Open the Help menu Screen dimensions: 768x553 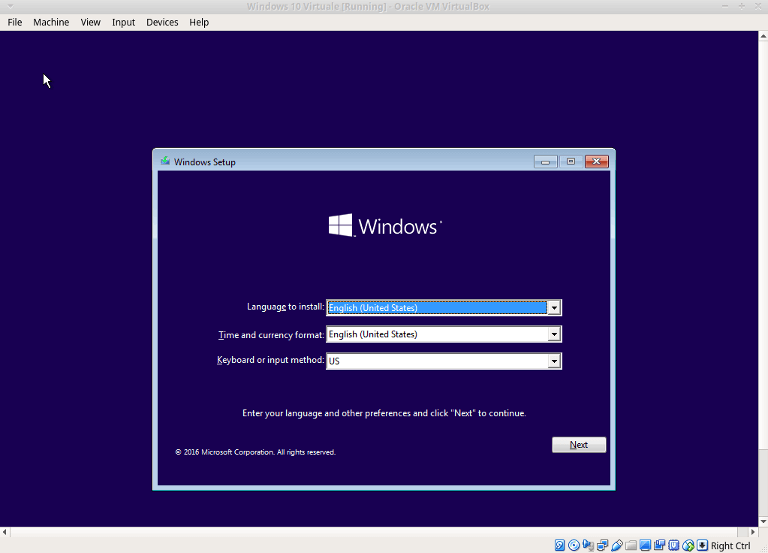pos(199,22)
